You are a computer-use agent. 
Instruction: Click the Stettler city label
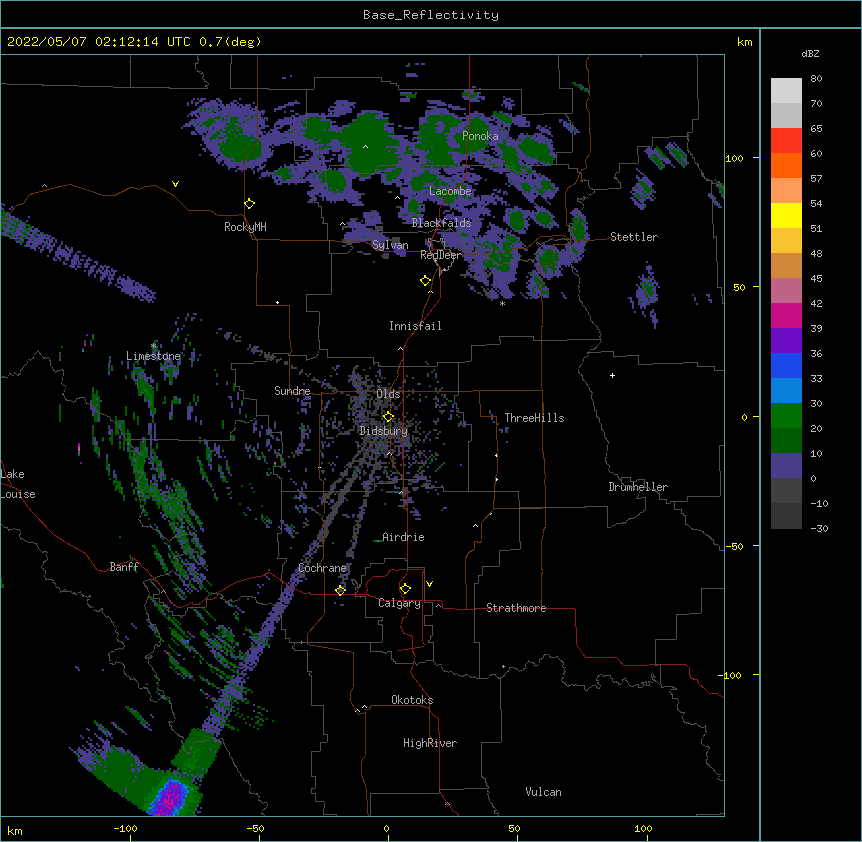click(x=634, y=237)
